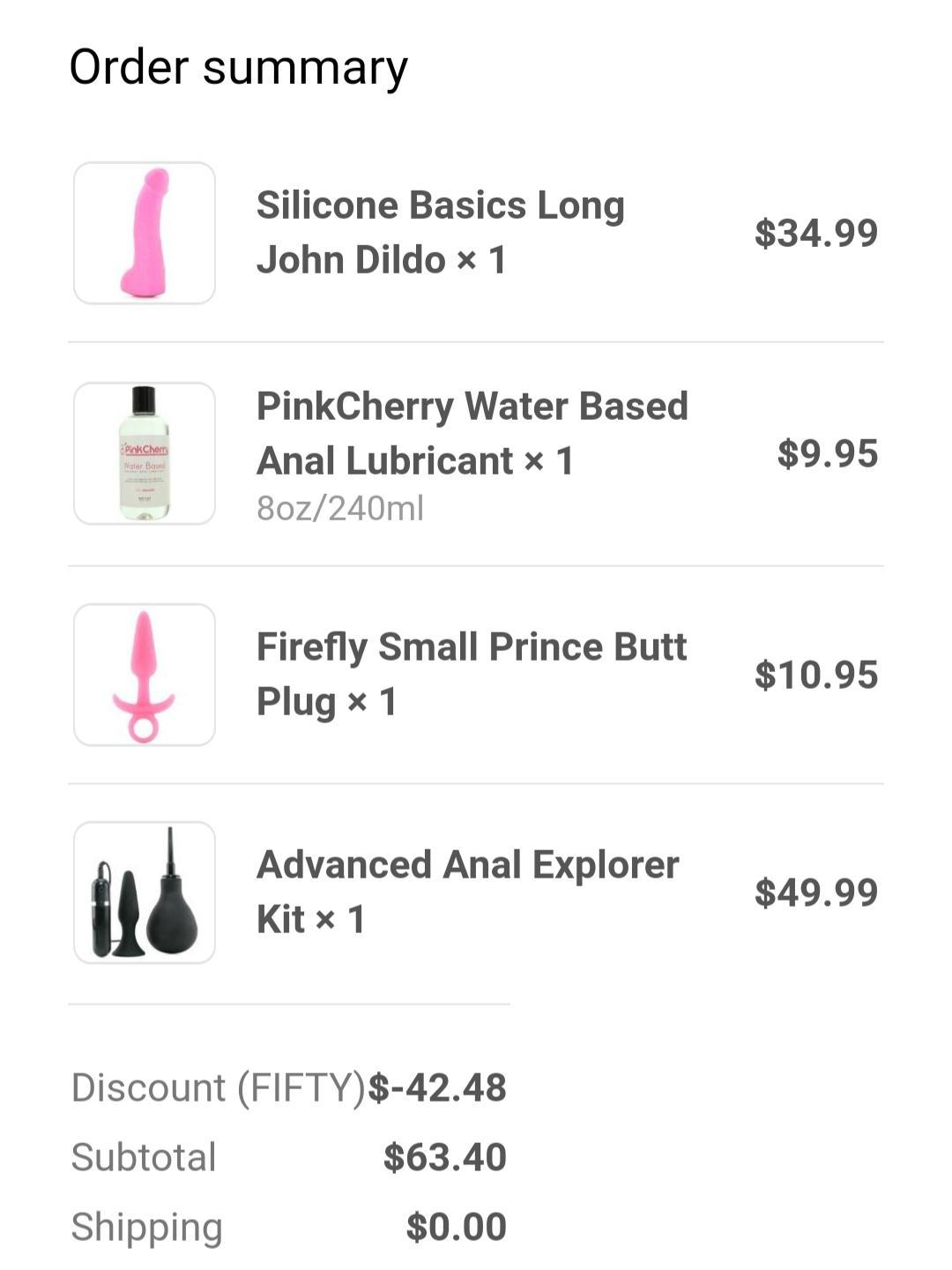Screen dimensions: 952x1270
Task: Click the PinkCherry Water Based Anal Lubricant title
Action: 472,433
